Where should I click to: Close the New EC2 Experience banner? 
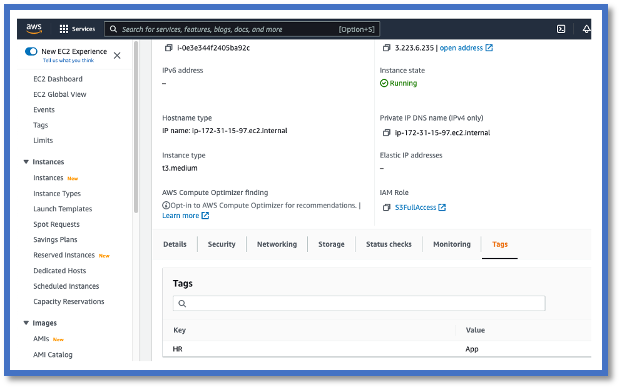(x=117, y=56)
